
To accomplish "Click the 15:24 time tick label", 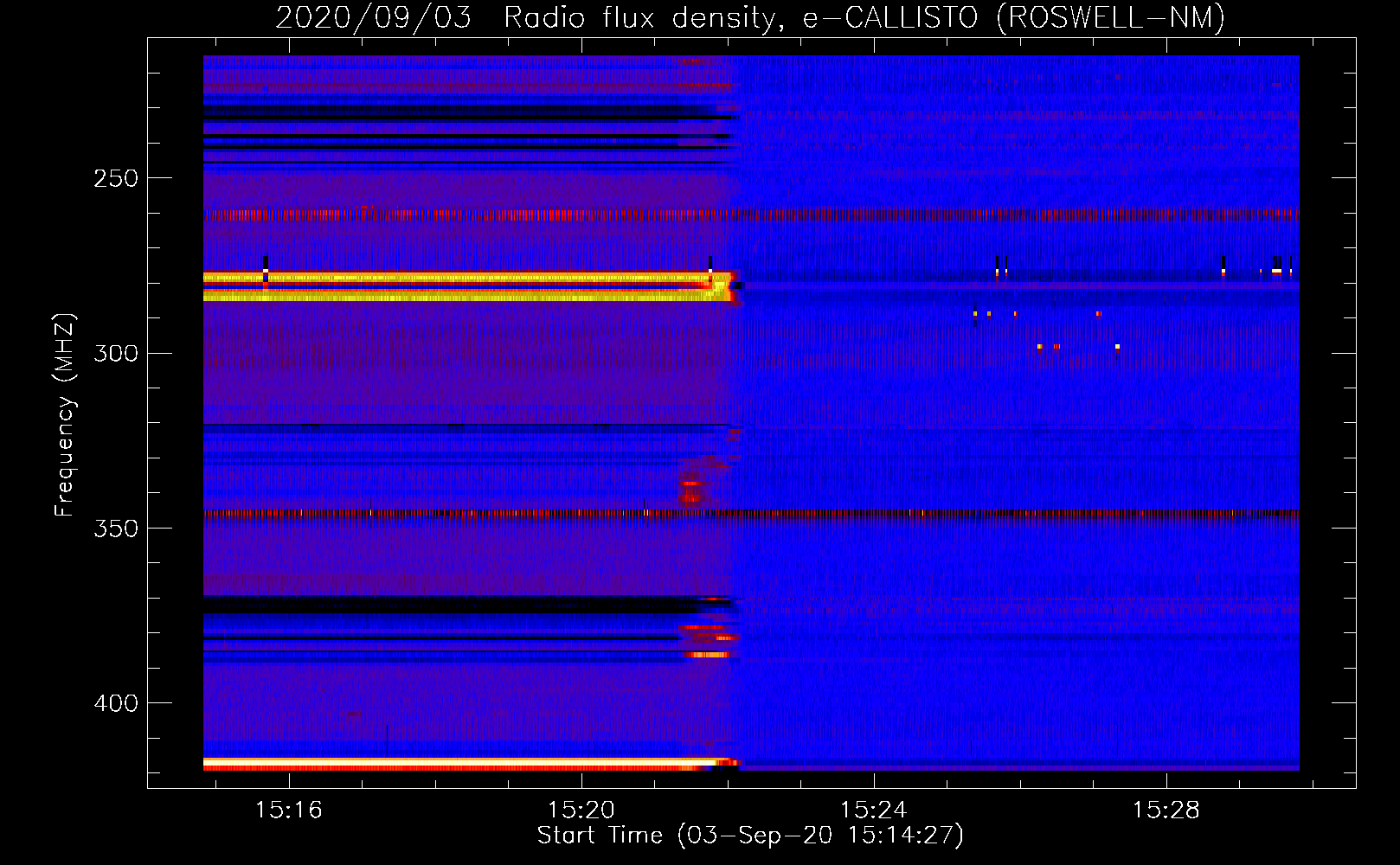I will click(874, 810).
